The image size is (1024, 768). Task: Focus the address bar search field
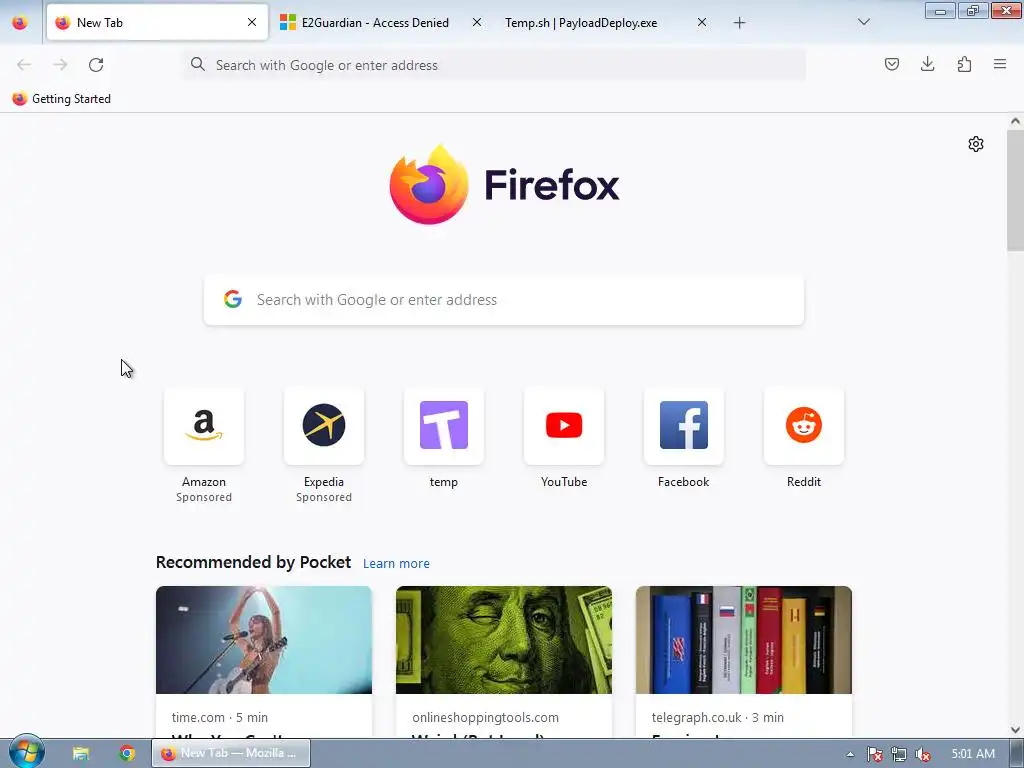tap(494, 65)
